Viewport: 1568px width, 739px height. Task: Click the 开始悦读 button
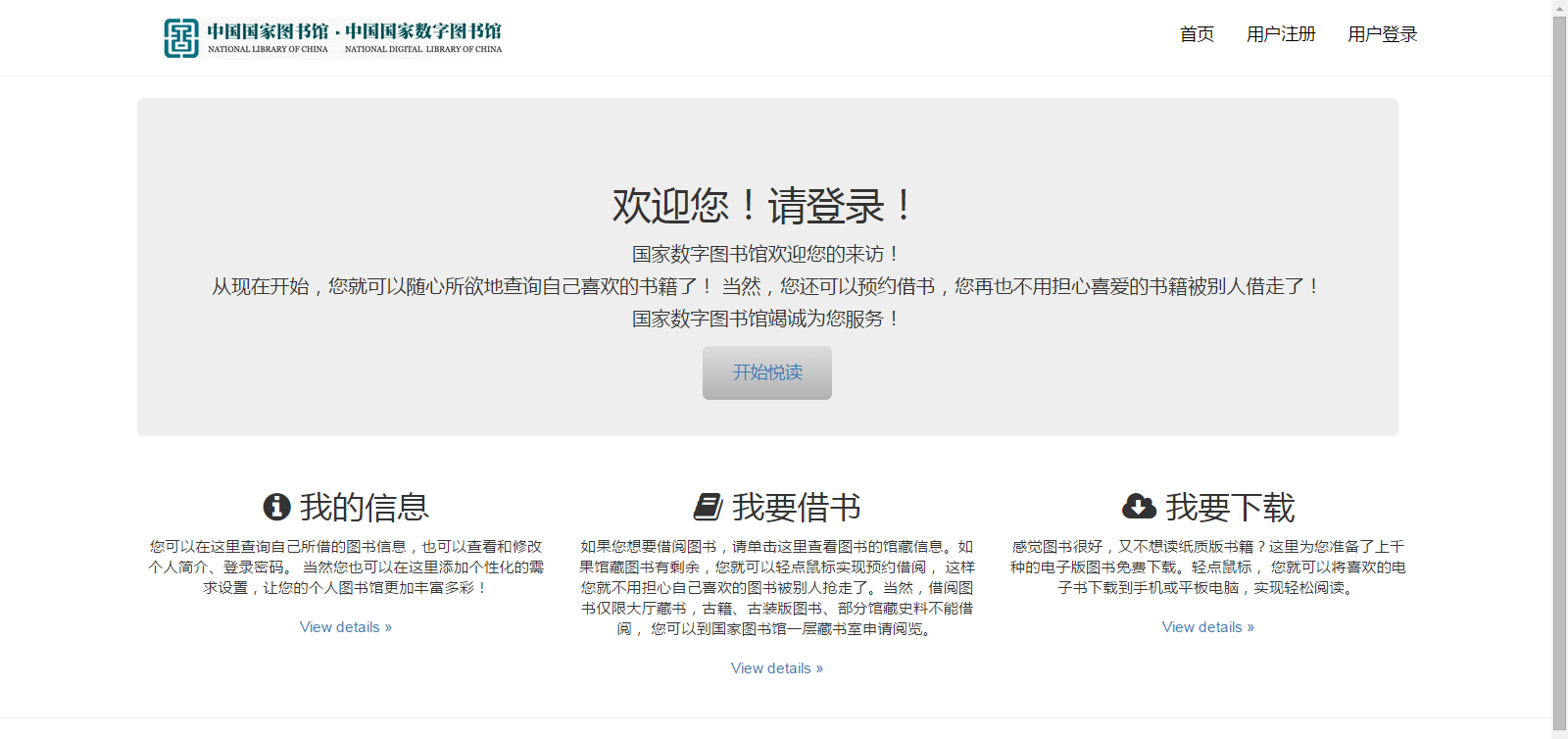click(767, 372)
